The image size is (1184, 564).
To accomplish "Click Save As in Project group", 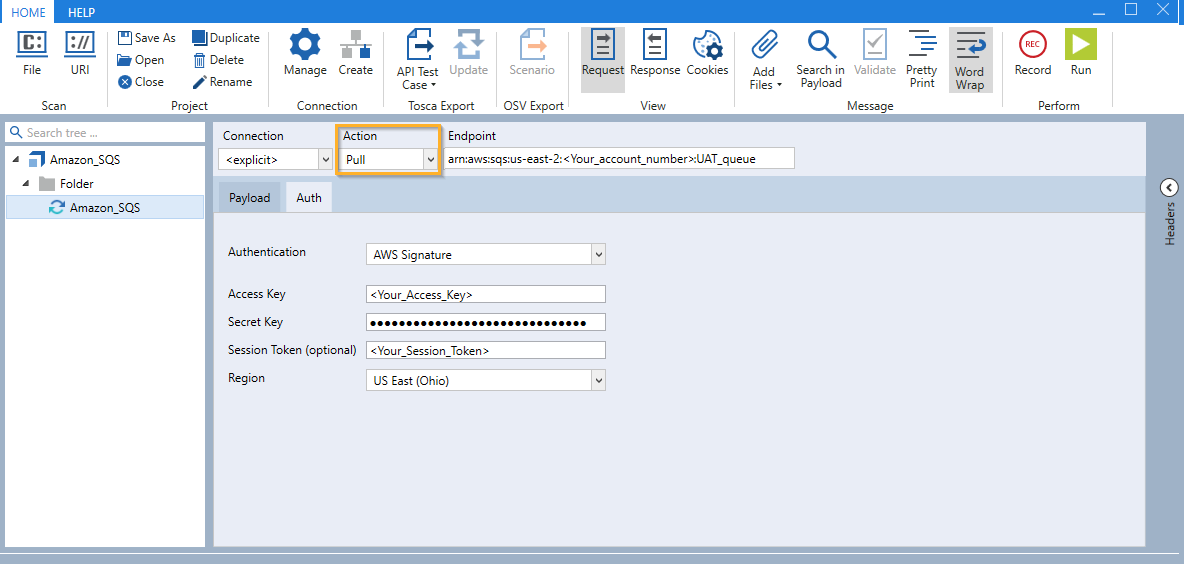I will [146, 38].
